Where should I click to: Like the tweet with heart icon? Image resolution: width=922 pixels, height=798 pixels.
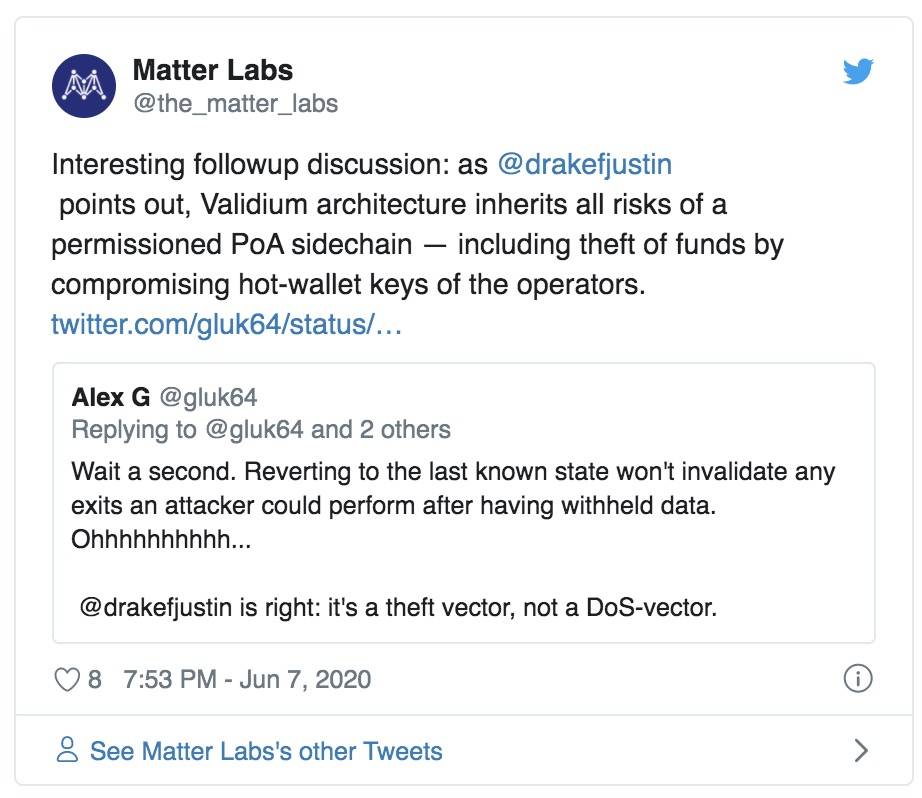(x=66, y=679)
